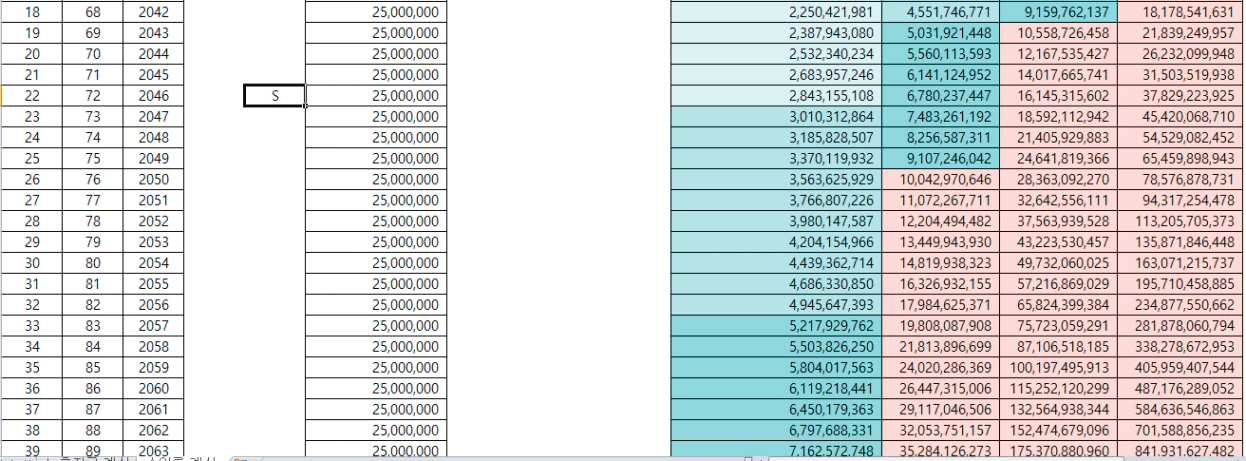Click the cell showing 18,178,541,631

(x=1181, y=12)
